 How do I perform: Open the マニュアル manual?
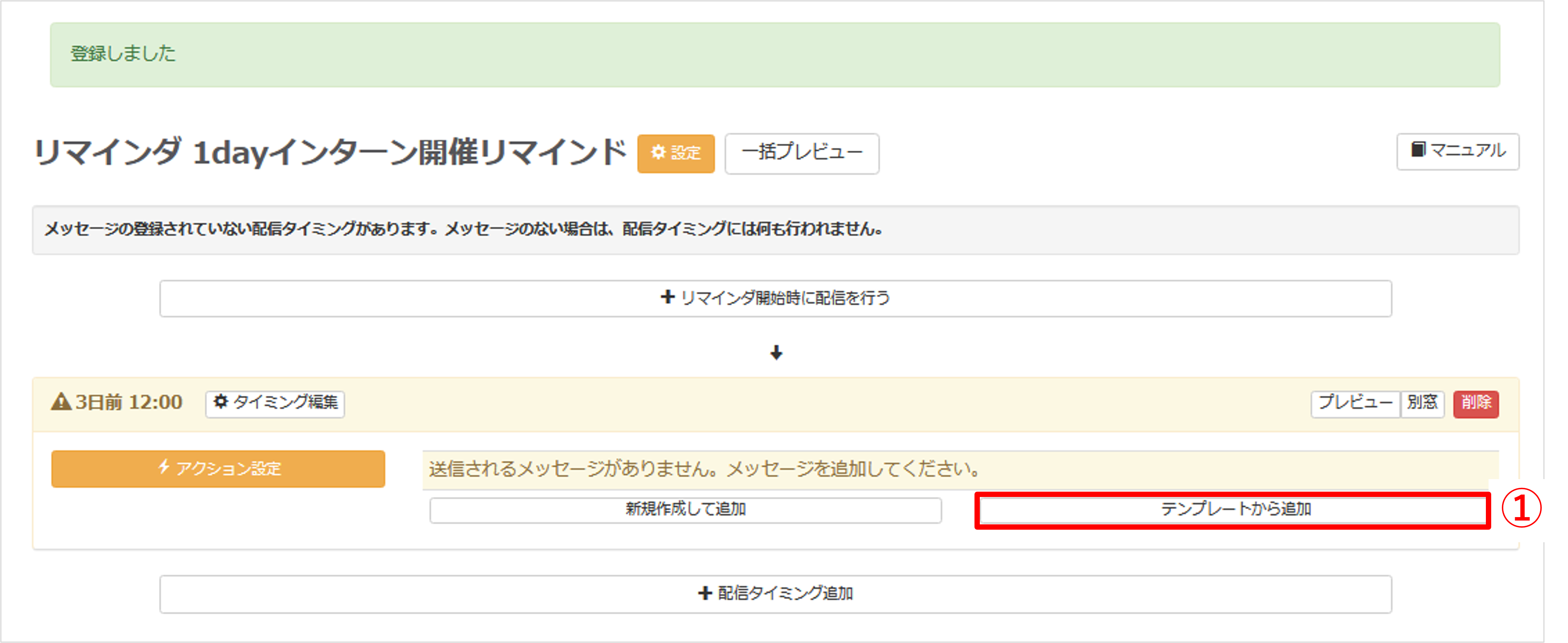pyautogui.click(x=1457, y=151)
